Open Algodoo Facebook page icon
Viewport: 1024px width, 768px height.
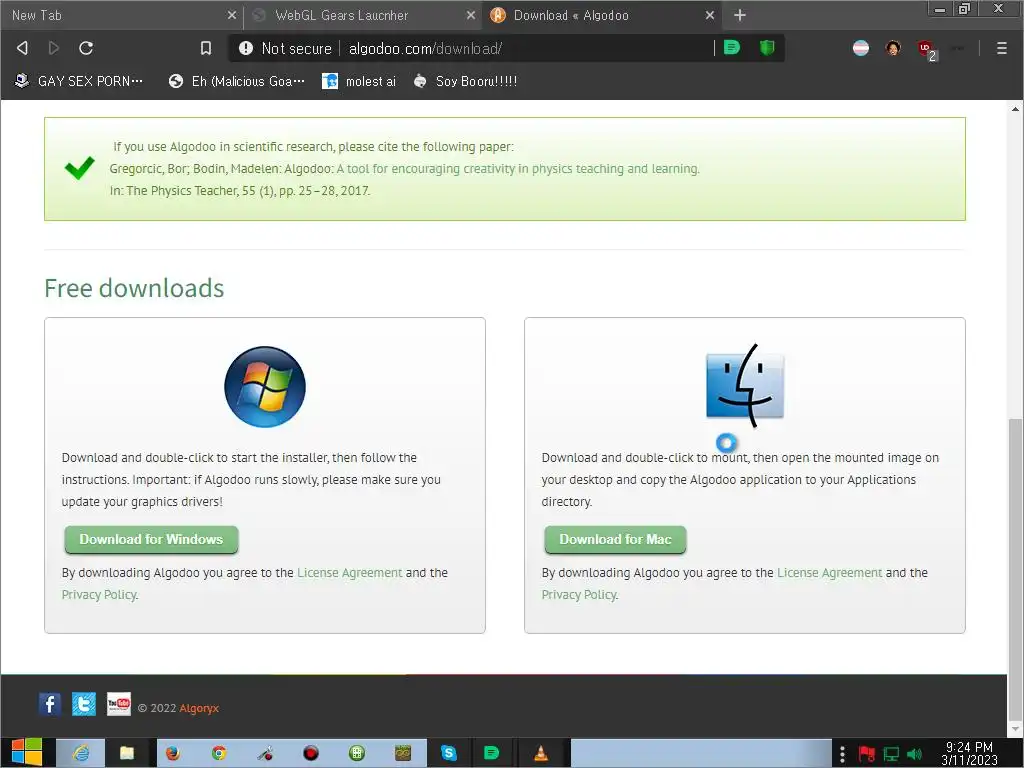50,704
